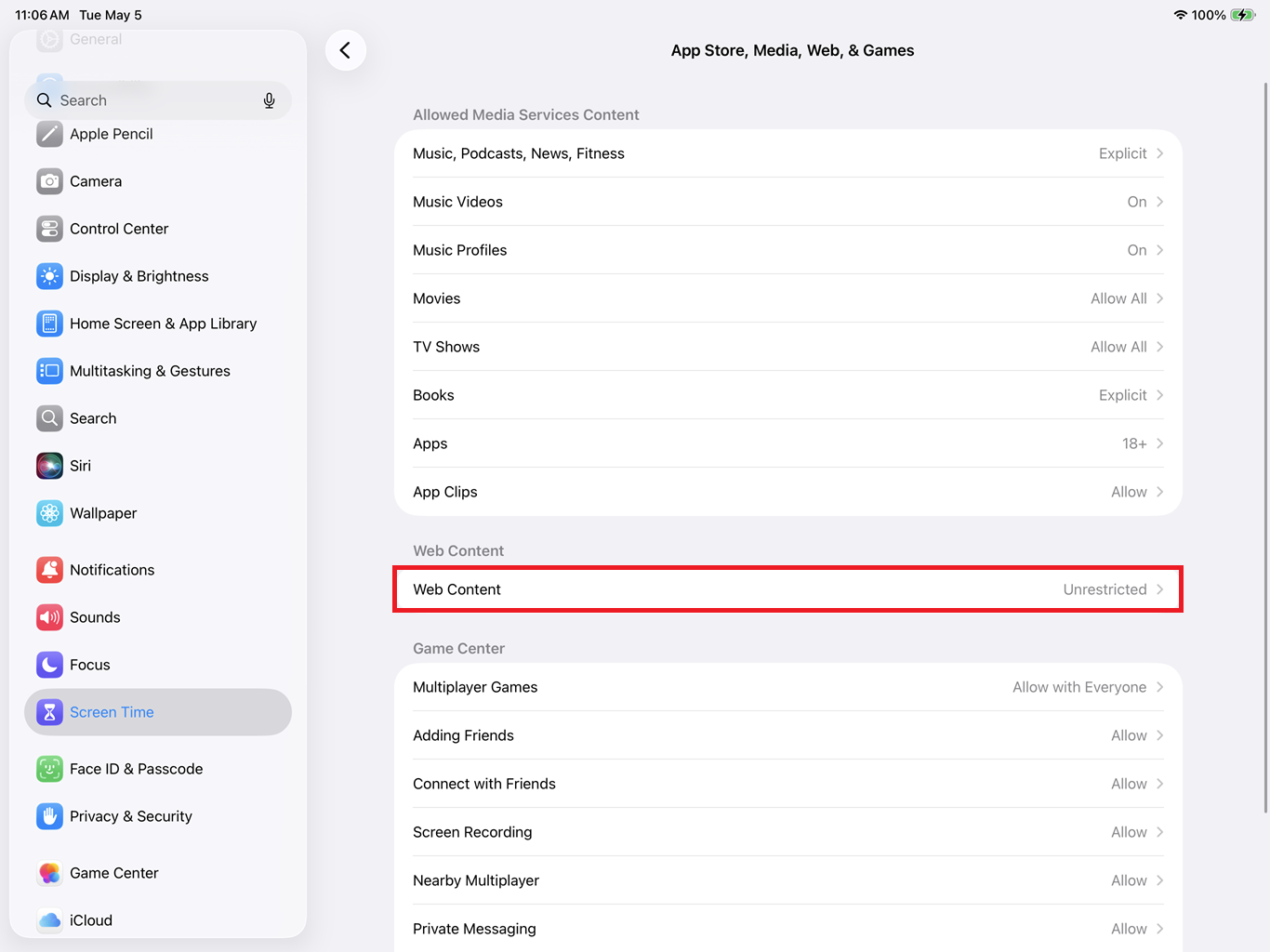Click the right-edge scrollbar
This screenshot has width=1270, height=952.
1265,446
